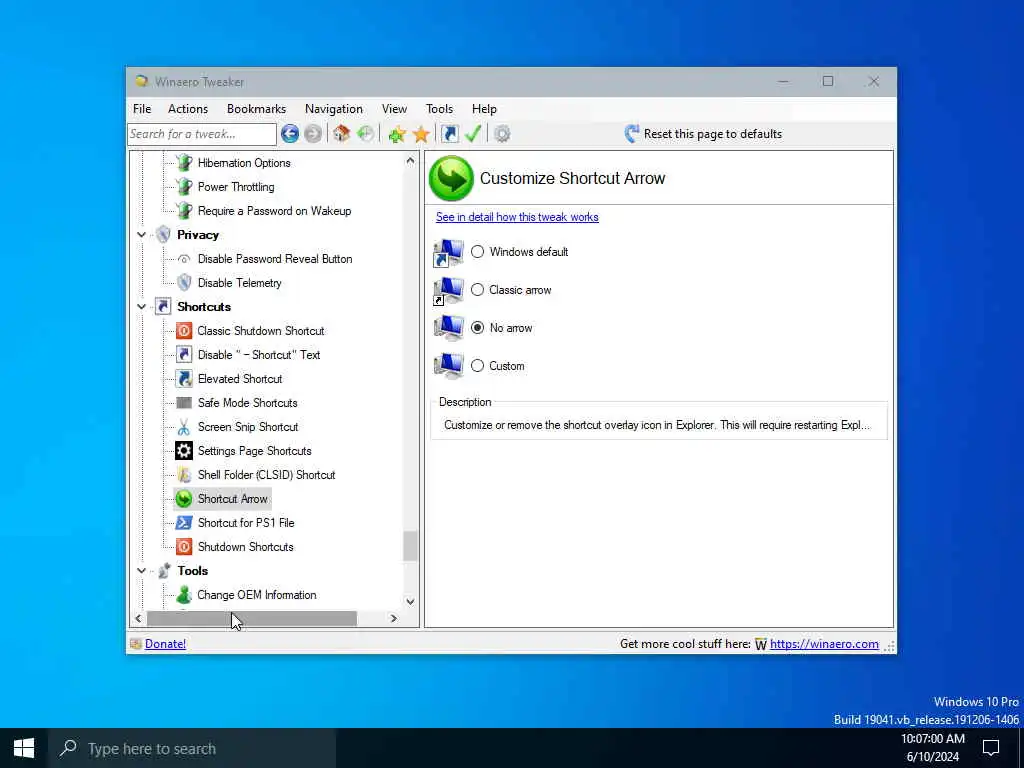Click the Change OEM Information icon
The width and height of the screenshot is (1024, 768).
[x=184, y=595]
